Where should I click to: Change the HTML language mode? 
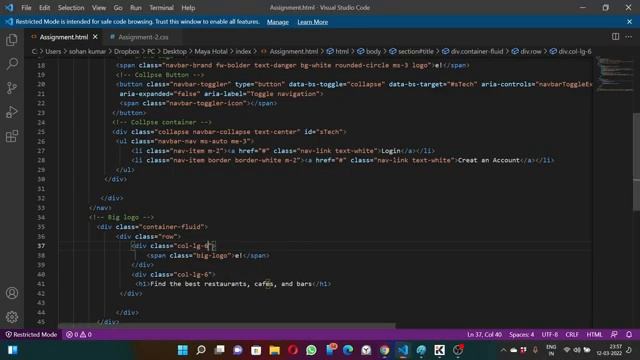[x=594, y=334]
